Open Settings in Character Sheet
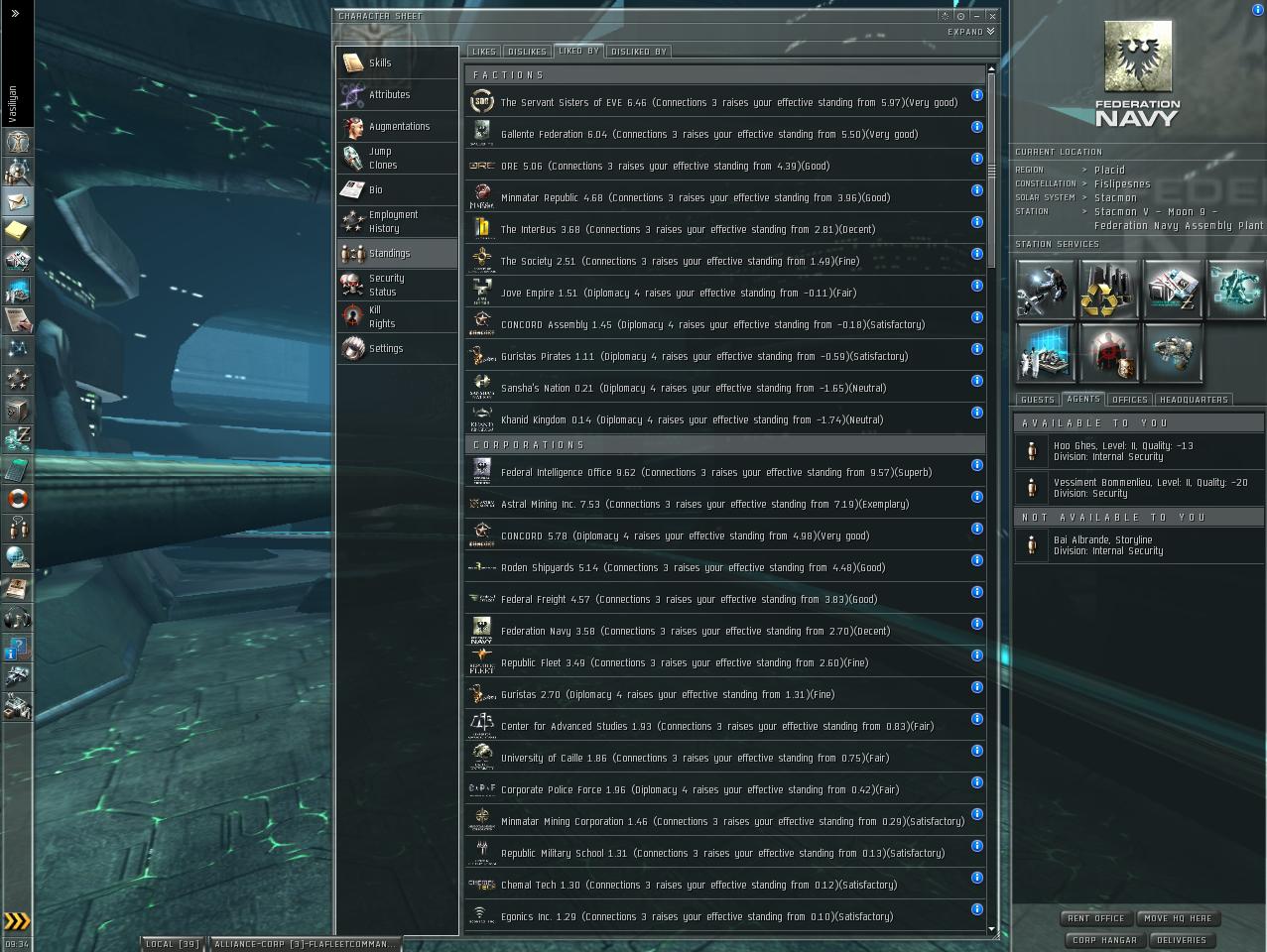The height and width of the screenshot is (952, 1267). pos(397,348)
